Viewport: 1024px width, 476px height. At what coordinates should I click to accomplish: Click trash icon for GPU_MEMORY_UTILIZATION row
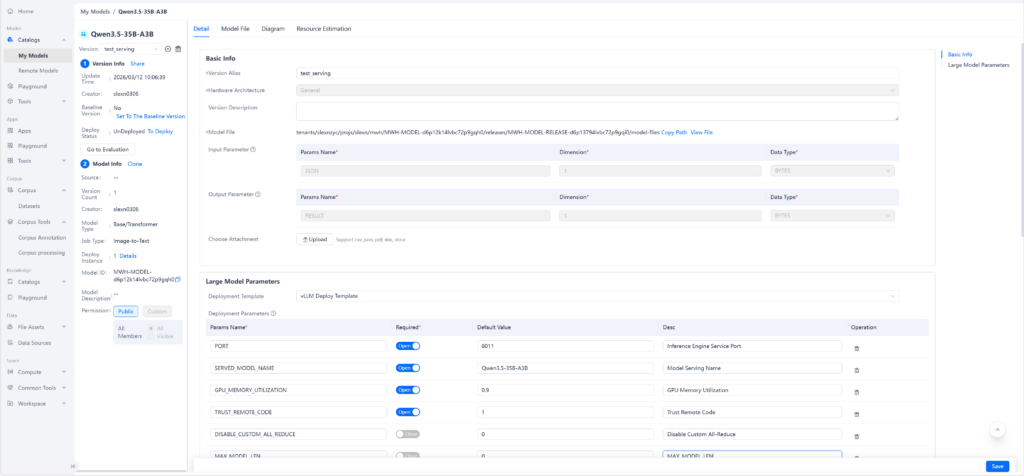click(855, 391)
